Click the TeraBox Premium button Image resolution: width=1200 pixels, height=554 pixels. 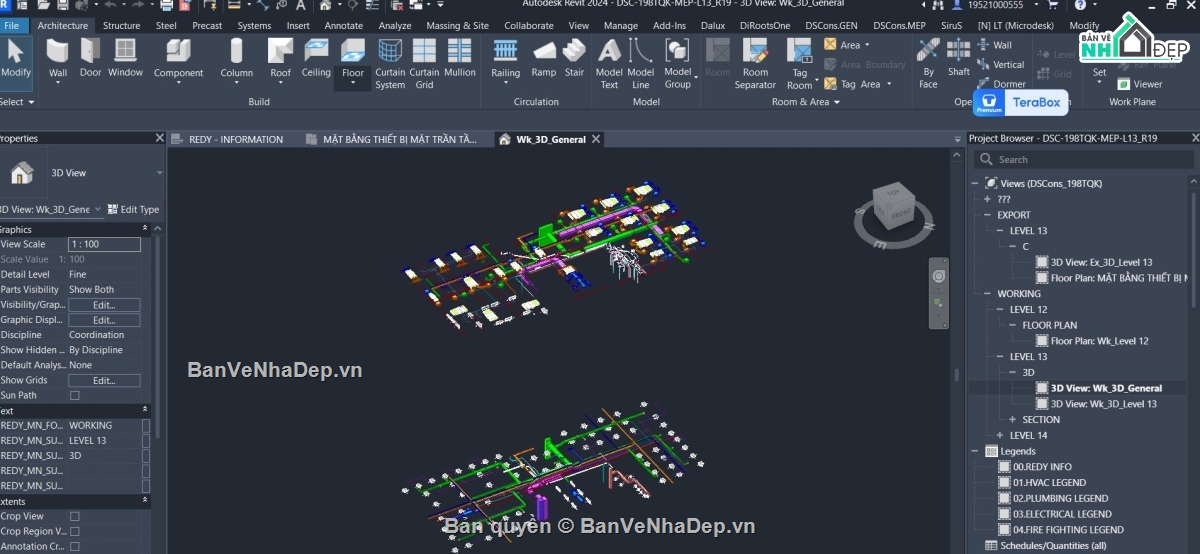point(1021,102)
